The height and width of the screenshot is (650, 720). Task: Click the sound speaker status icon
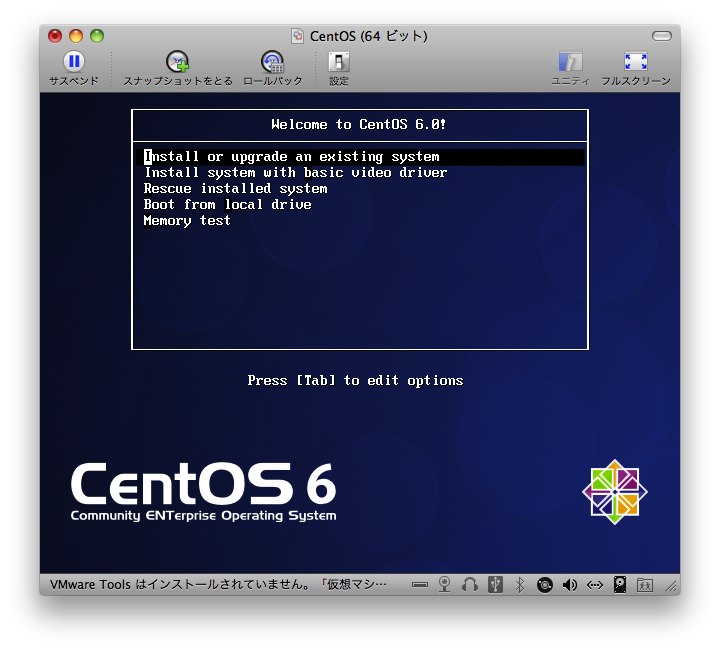coord(570,585)
